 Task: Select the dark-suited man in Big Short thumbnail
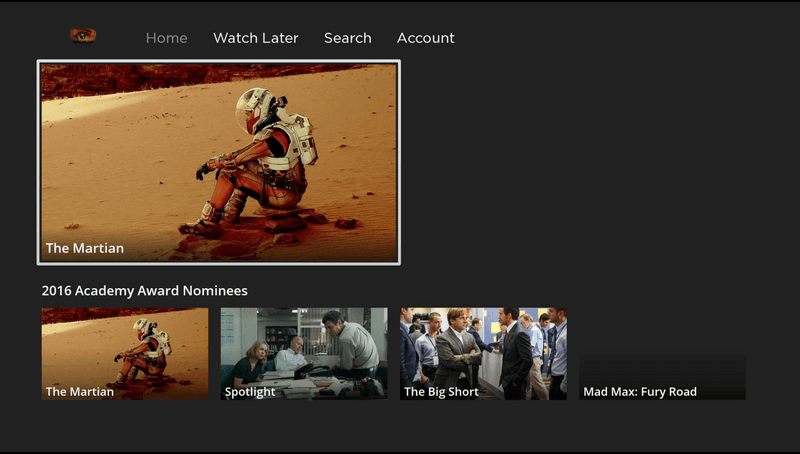tap(517, 355)
